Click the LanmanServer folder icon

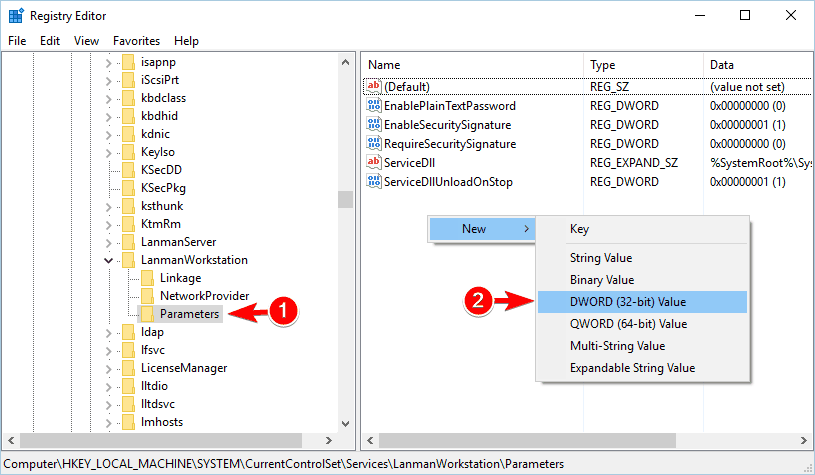tap(128, 242)
